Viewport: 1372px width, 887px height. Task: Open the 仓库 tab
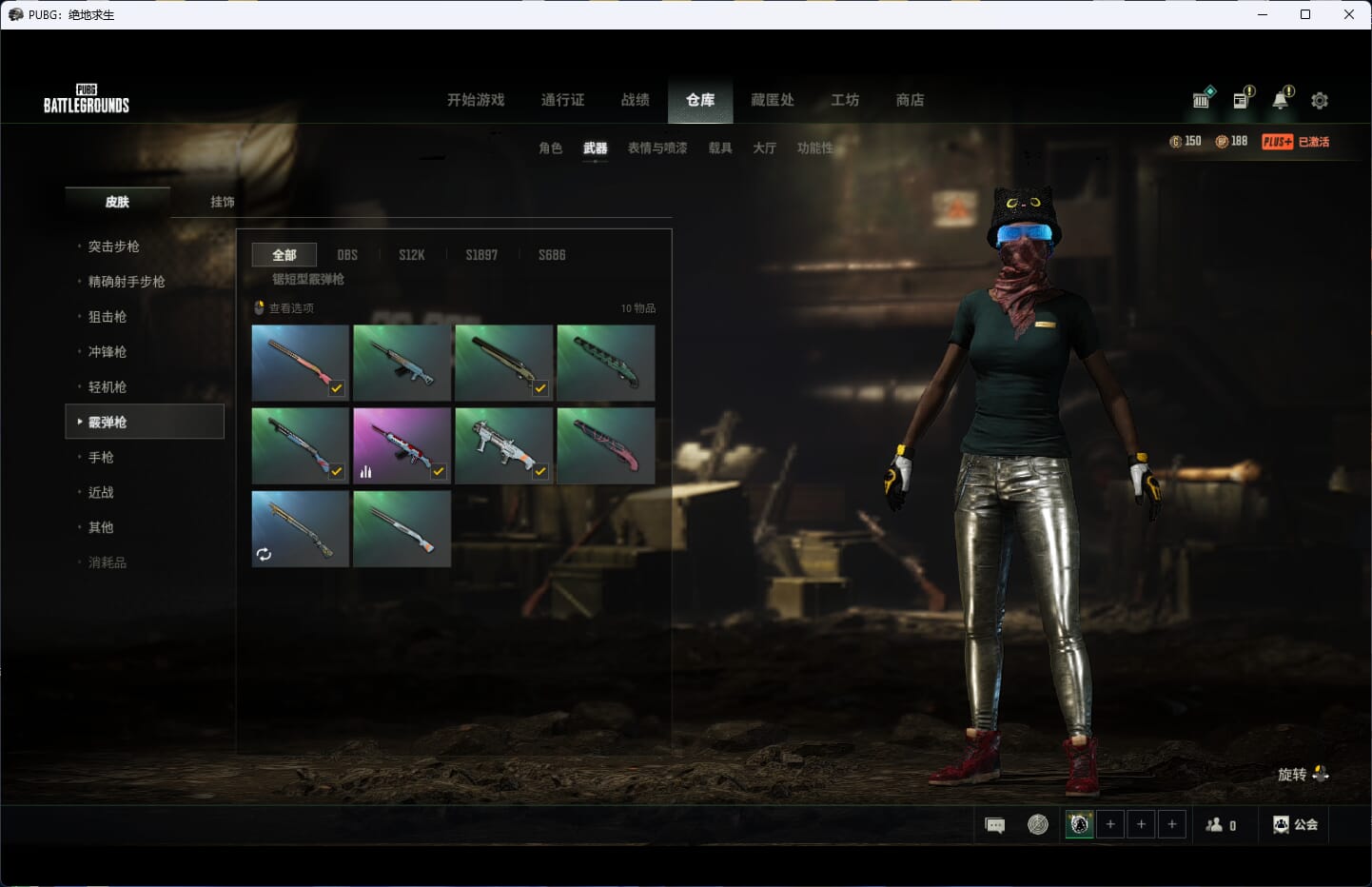[700, 100]
